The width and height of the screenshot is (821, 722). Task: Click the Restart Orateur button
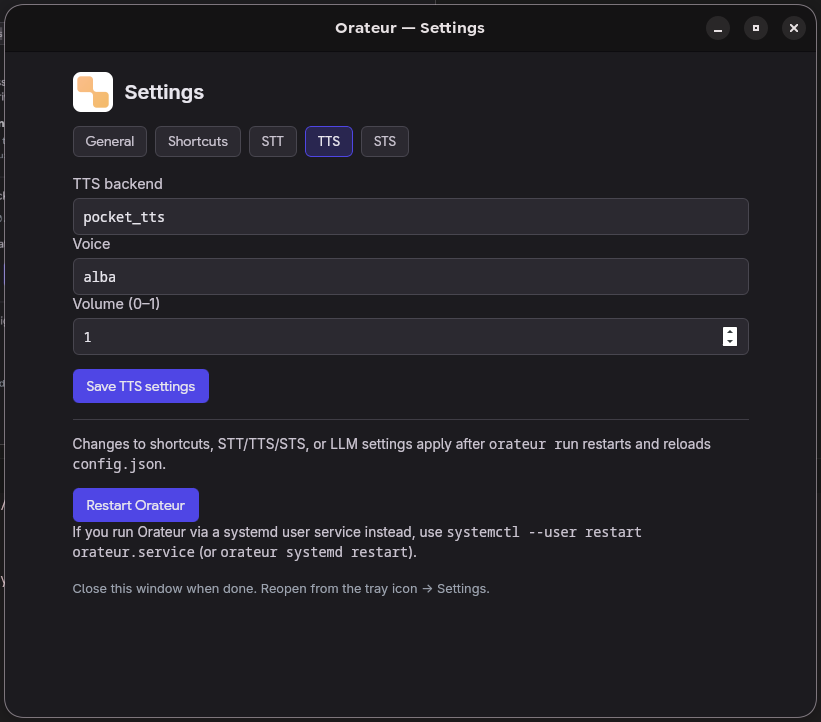tap(135, 505)
